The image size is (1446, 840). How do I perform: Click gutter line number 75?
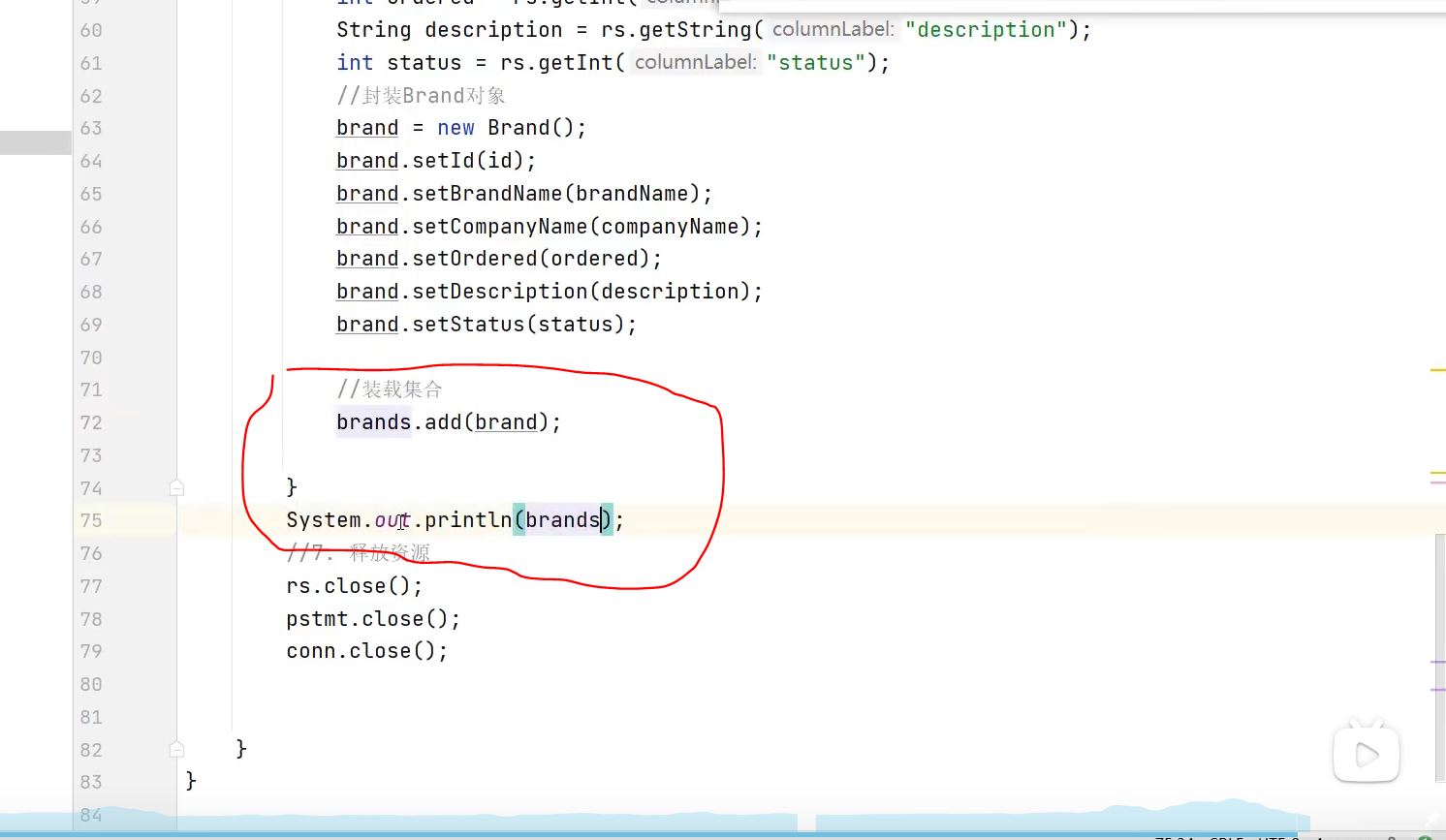[x=91, y=520]
